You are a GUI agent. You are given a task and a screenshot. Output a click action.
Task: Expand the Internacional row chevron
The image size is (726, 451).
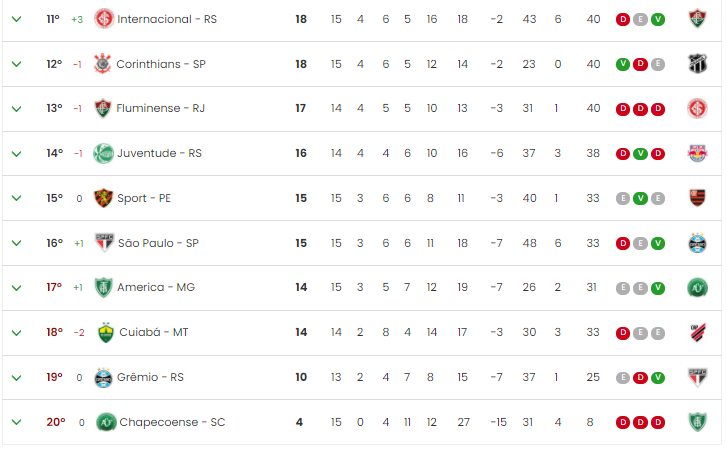point(17,19)
